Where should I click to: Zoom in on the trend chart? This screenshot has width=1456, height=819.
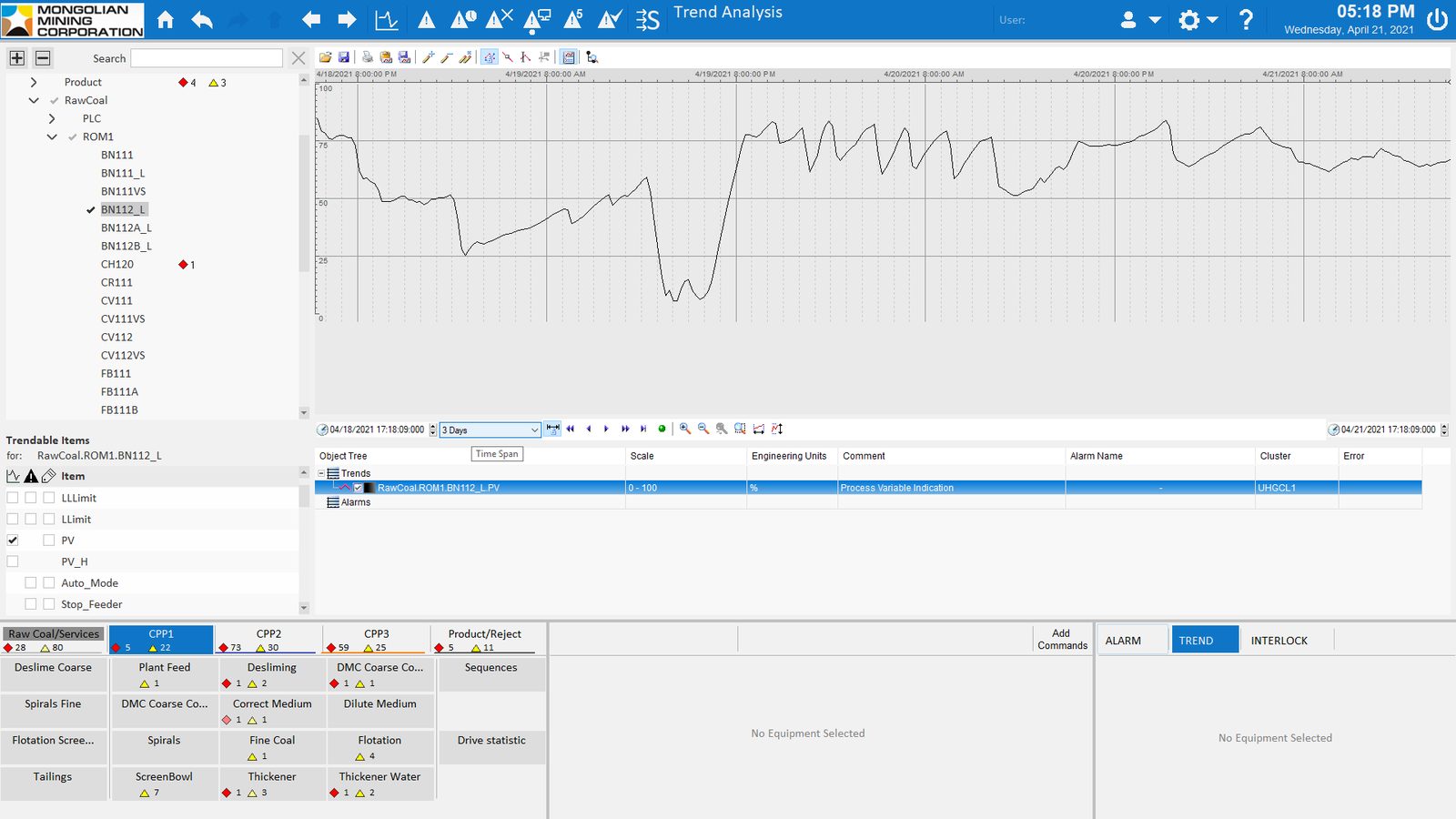point(685,429)
